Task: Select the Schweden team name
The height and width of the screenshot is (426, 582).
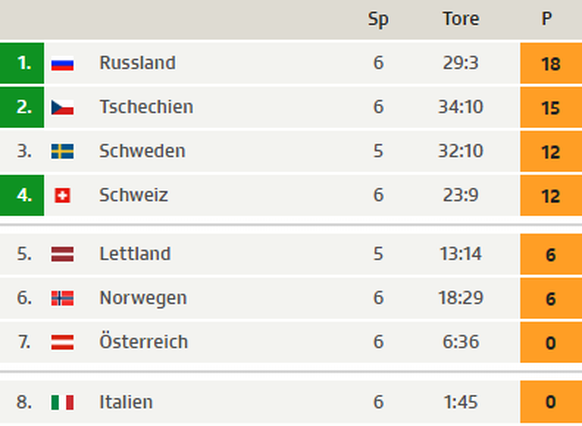Action: [x=142, y=151]
